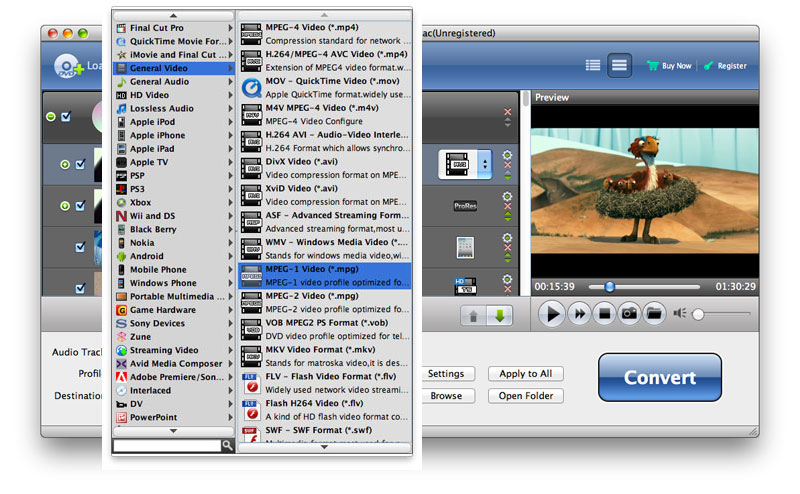Click the Apply to All button

[525, 374]
